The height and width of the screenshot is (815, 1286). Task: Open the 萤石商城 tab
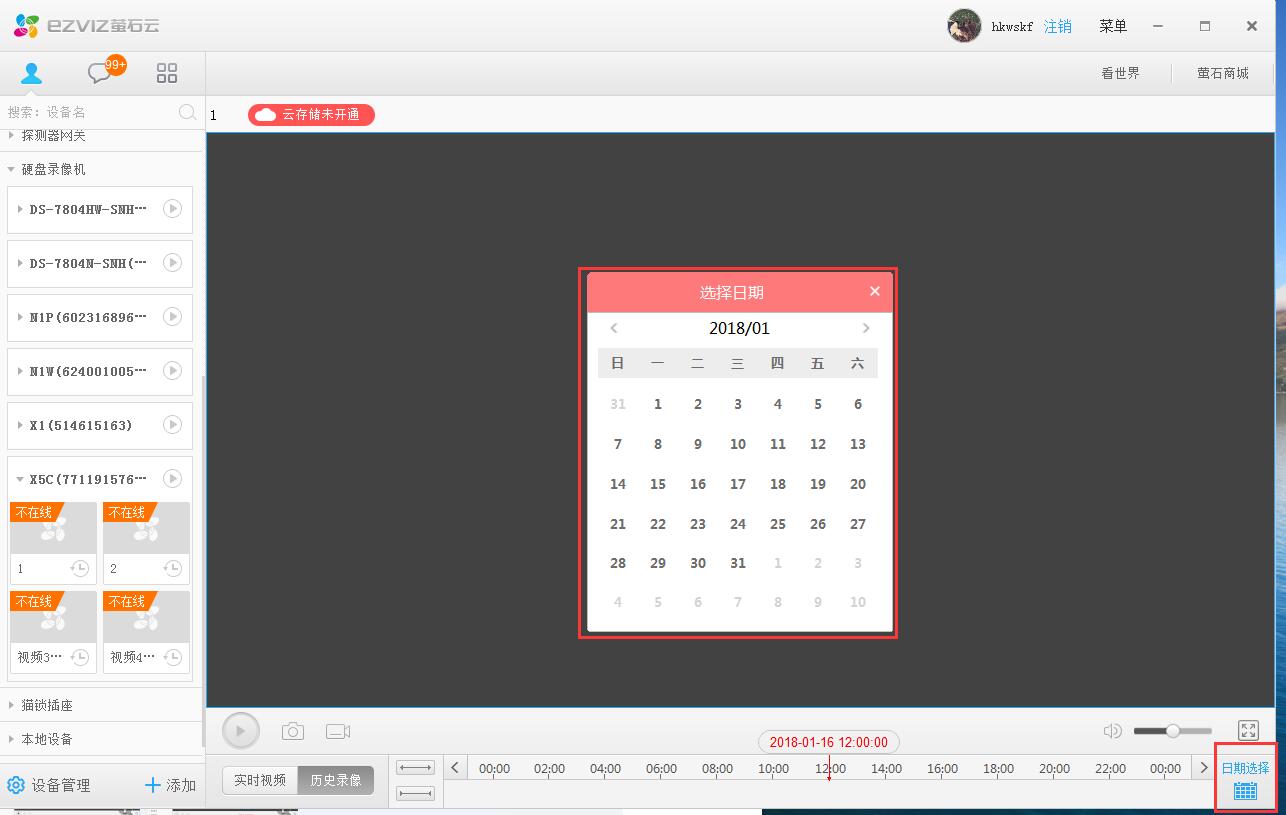tap(1222, 73)
